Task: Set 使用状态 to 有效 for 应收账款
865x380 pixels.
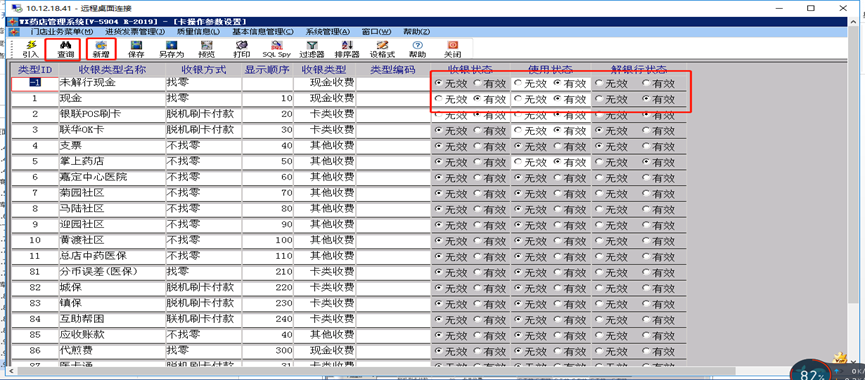Action: tap(558, 335)
